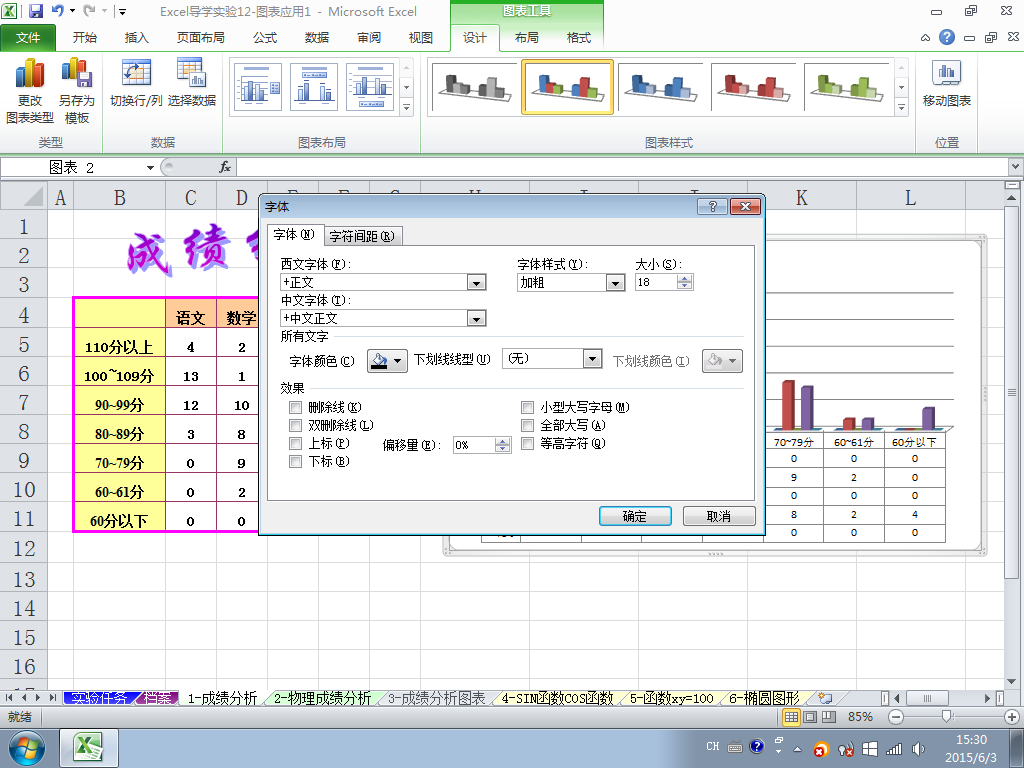The image size is (1024, 768).
Task: Select the gray monochrome chart style thumbnail
Action: (x=474, y=88)
